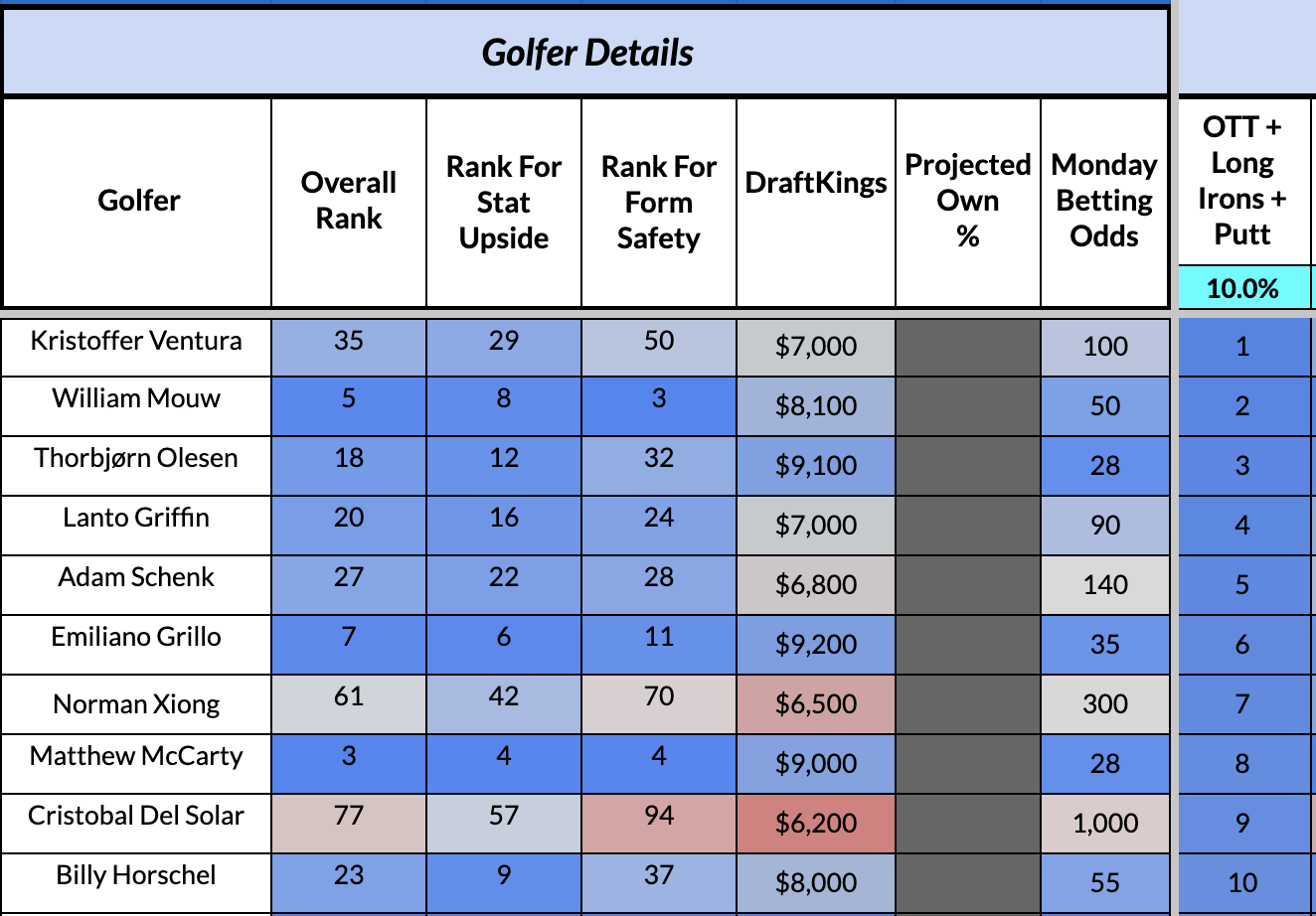Viewport: 1316px width, 916px height.
Task: Edit the 10.0% weight cell
Action: (x=1242, y=288)
